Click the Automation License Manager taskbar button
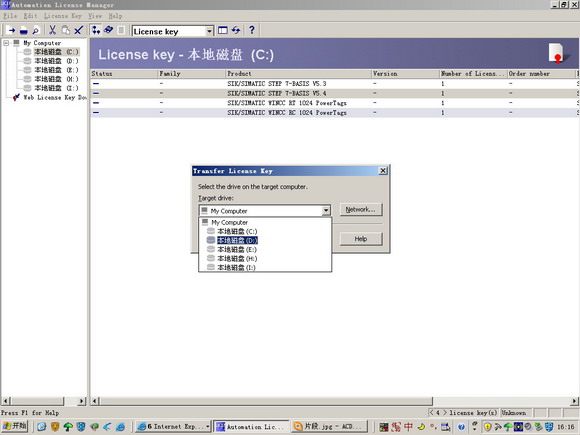 (x=252, y=426)
